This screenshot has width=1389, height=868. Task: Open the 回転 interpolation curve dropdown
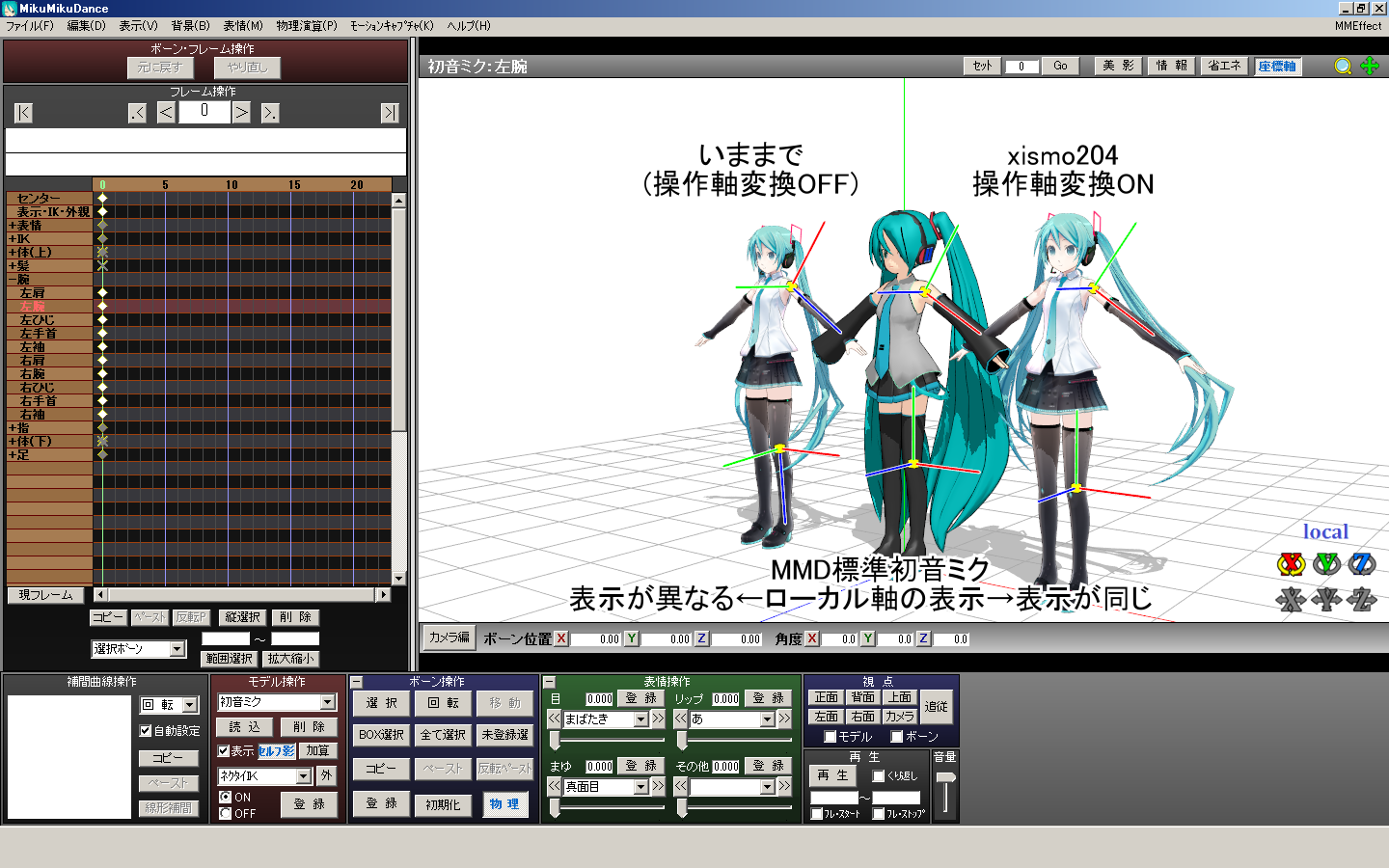click(x=190, y=705)
